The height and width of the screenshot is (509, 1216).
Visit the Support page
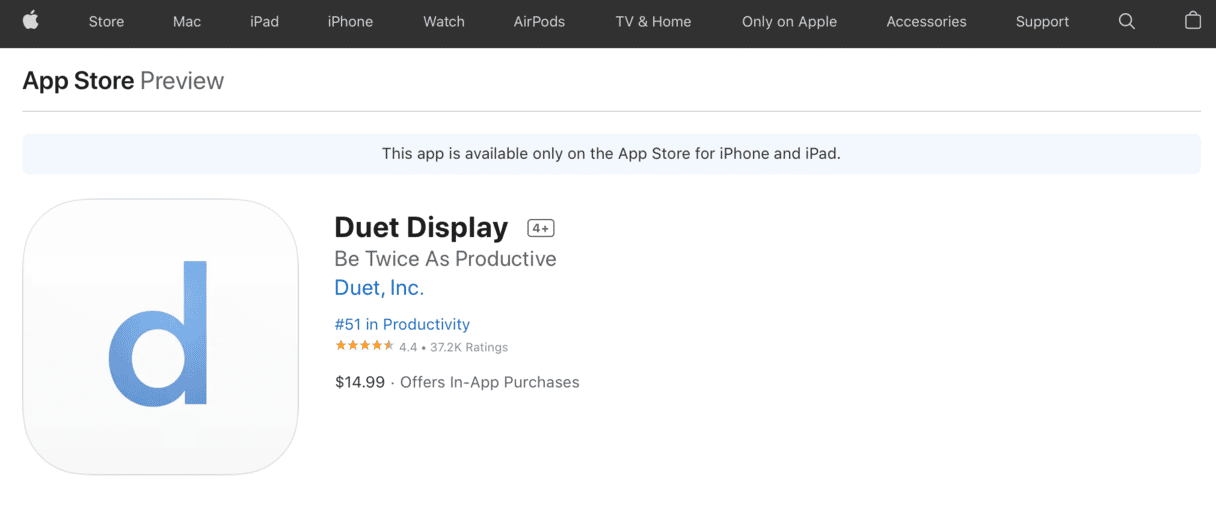pyautogui.click(x=1042, y=21)
